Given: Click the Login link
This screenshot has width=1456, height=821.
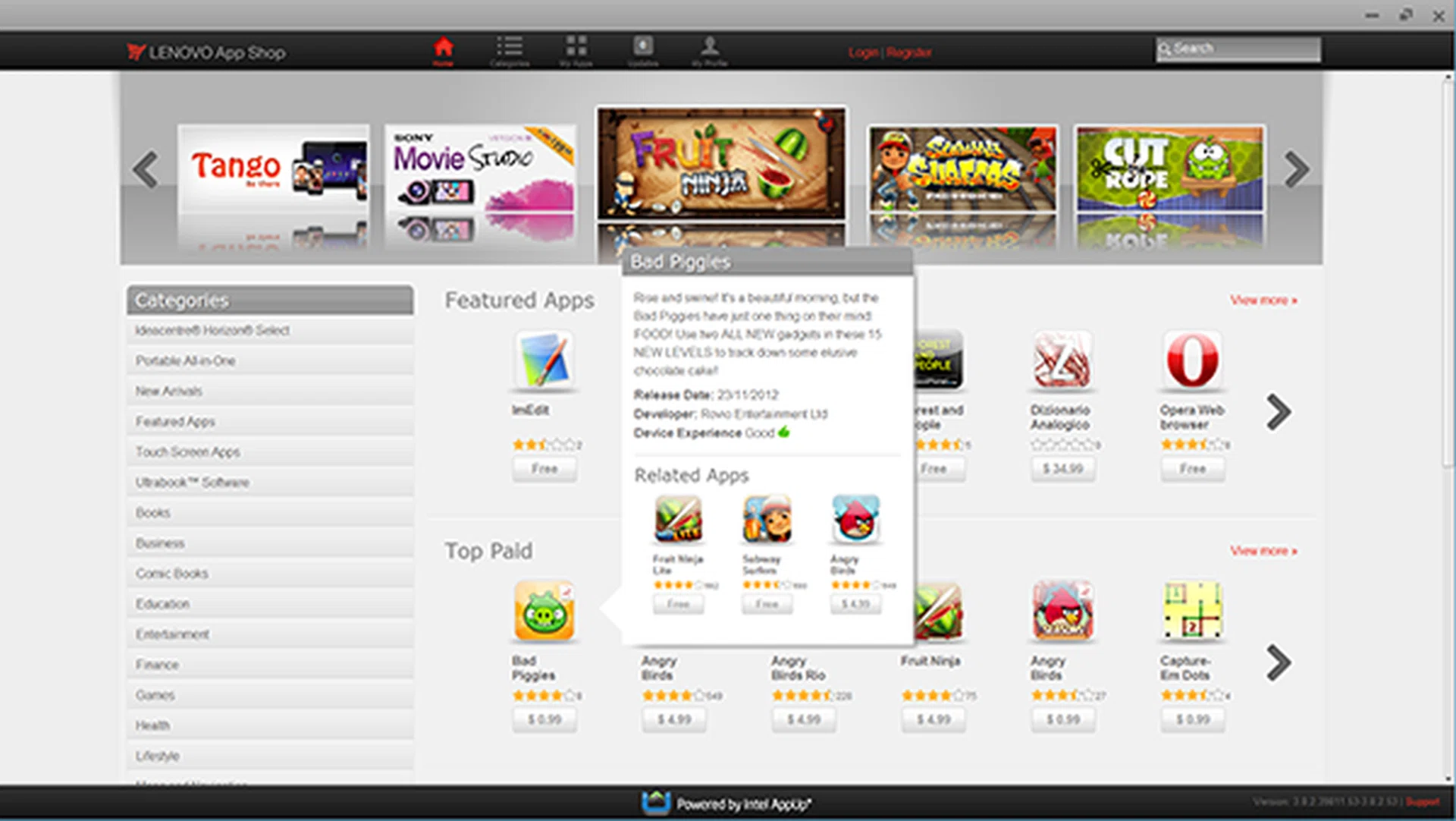Looking at the screenshot, I should pyautogui.click(x=863, y=52).
